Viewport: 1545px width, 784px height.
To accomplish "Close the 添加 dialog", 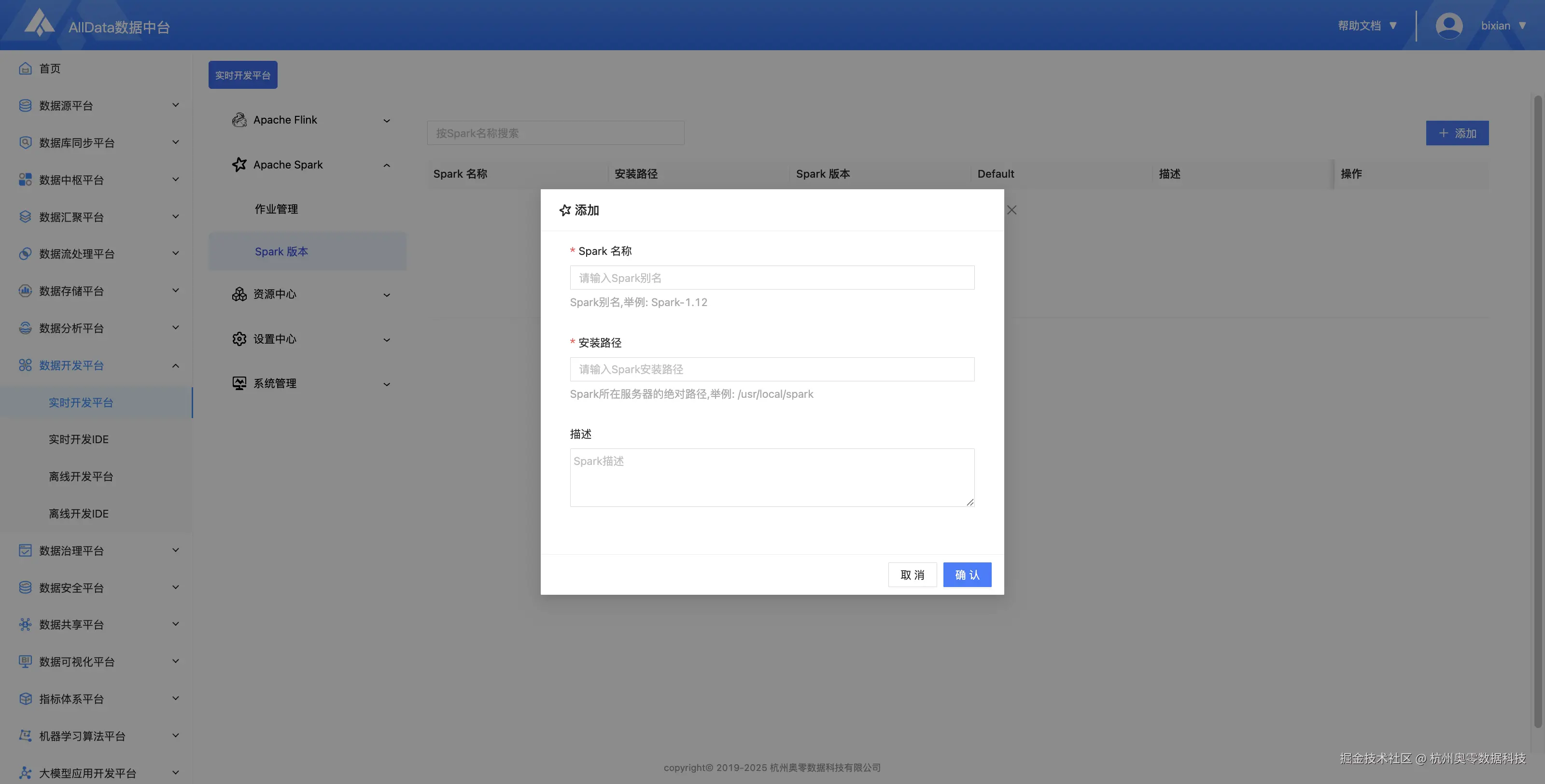I will 1012,210.
